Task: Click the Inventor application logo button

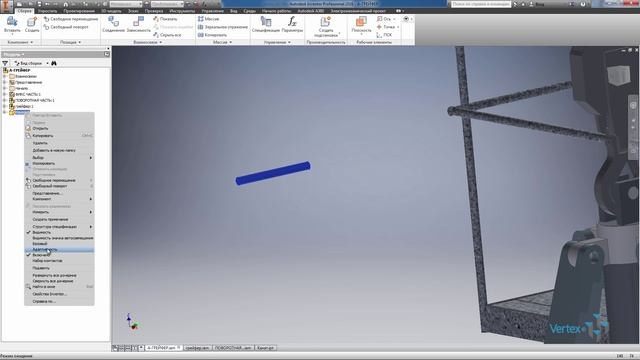Action: point(7,7)
